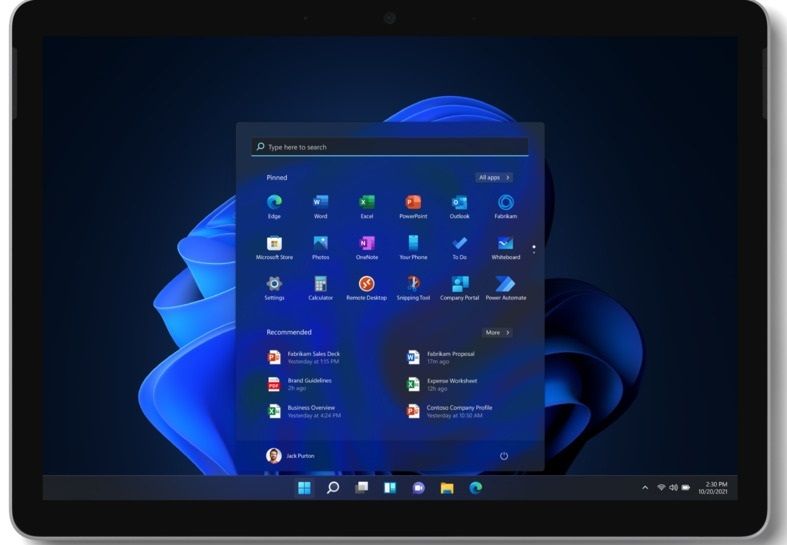Image resolution: width=787 pixels, height=545 pixels.
Task: Open Search from the taskbar
Action: (x=333, y=487)
